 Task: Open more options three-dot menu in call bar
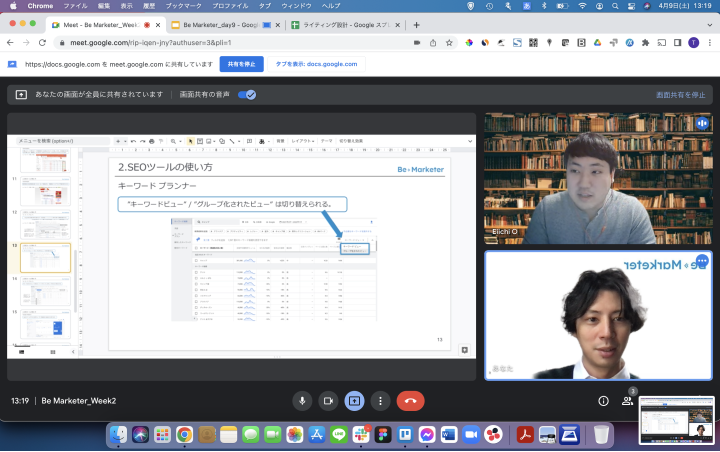(380, 400)
